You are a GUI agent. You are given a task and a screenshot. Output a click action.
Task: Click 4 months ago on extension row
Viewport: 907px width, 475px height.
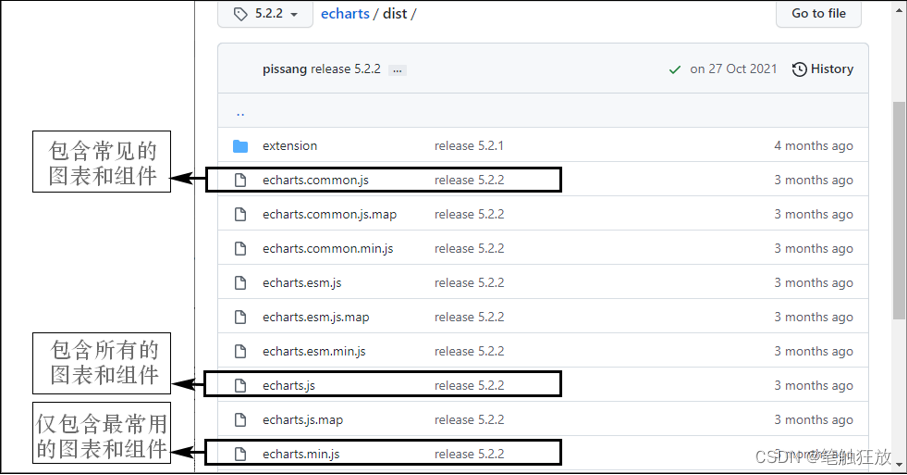click(813, 146)
